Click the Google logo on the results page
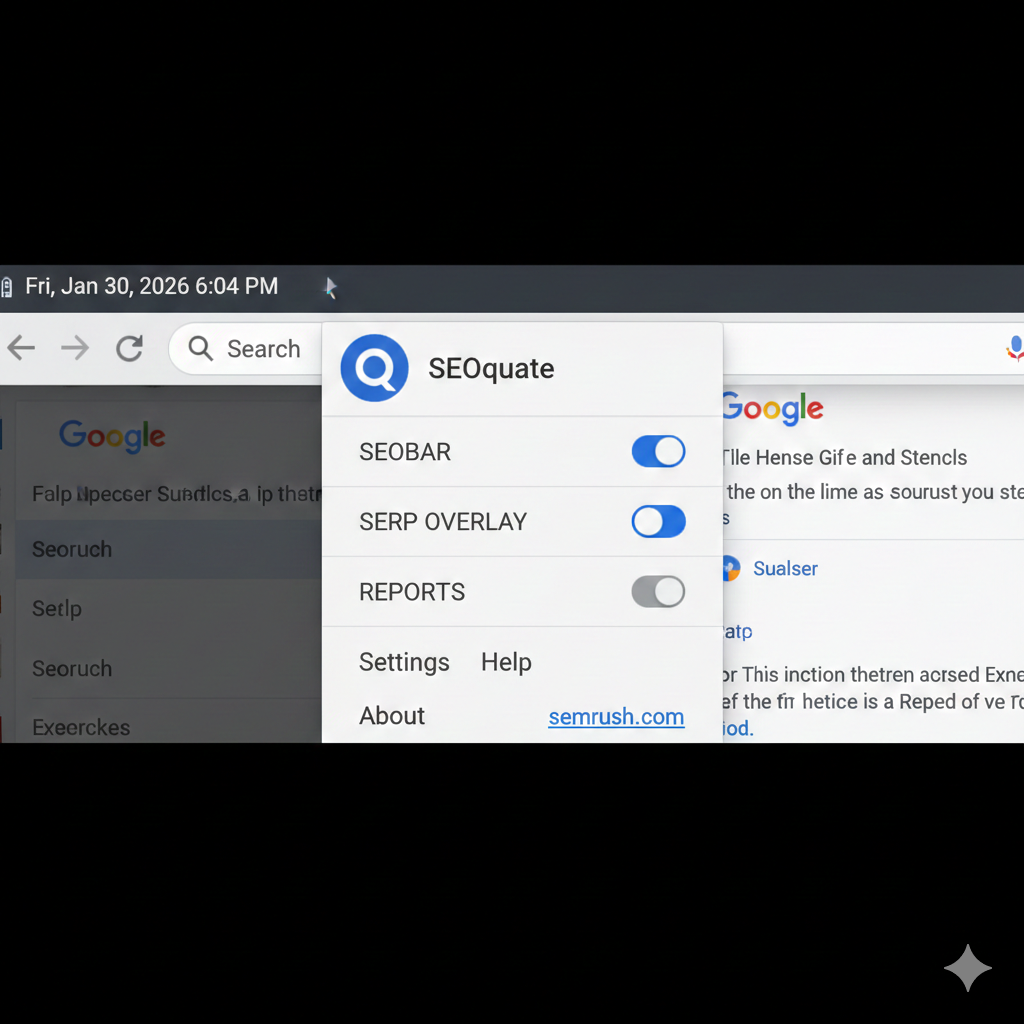 point(771,408)
